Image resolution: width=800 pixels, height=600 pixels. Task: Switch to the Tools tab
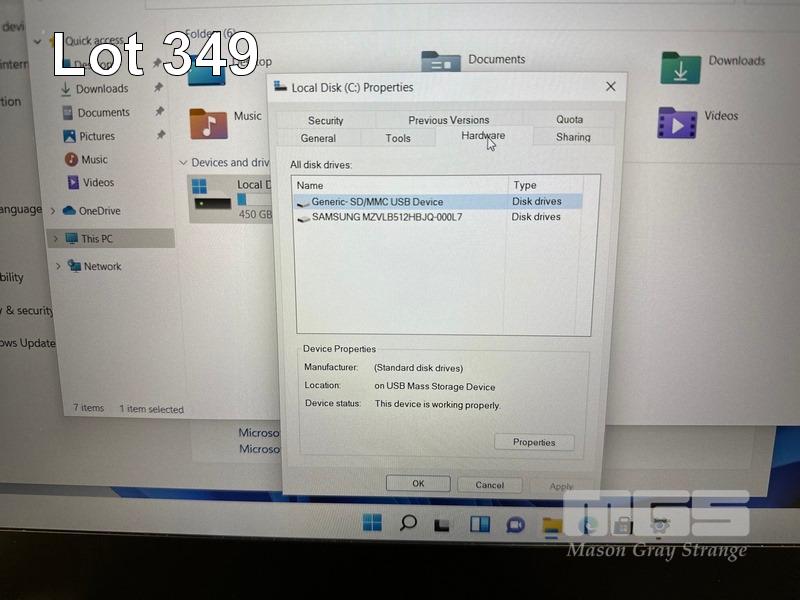click(x=398, y=138)
